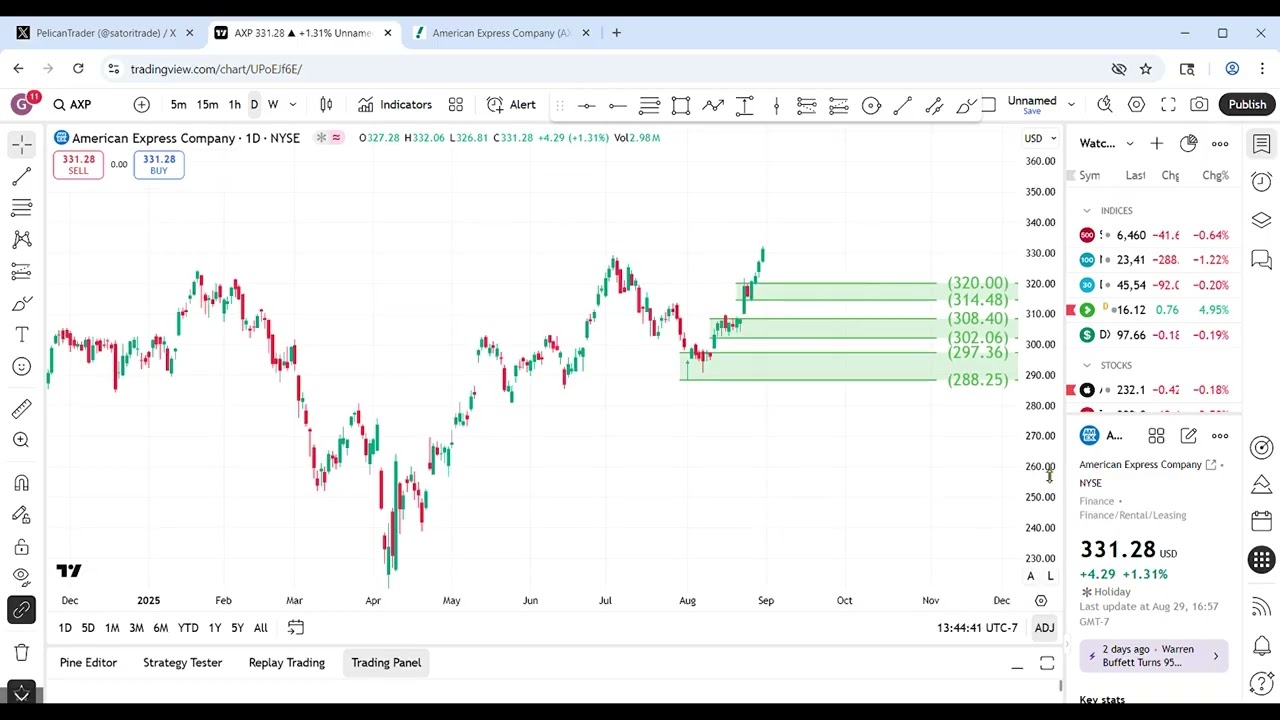This screenshot has width=1280, height=720.
Task: Open the Trading Panel tab
Action: point(386,663)
